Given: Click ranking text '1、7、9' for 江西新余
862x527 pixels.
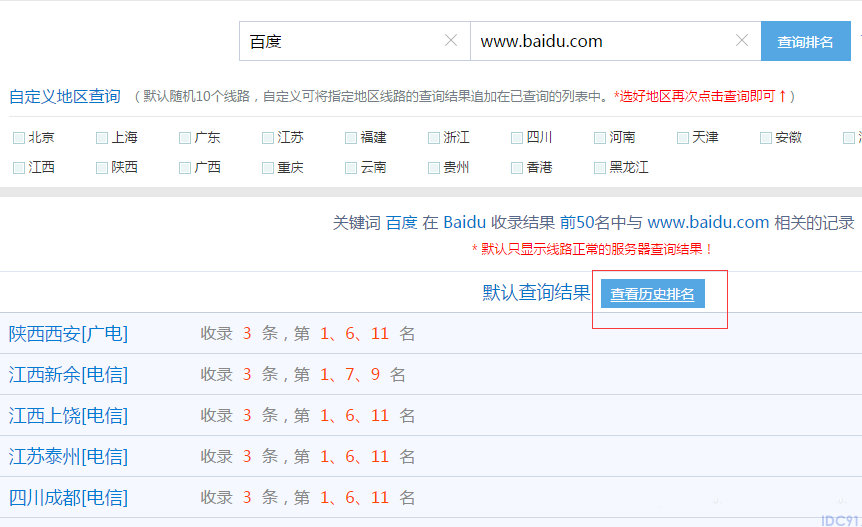Looking at the screenshot, I should [x=350, y=375].
